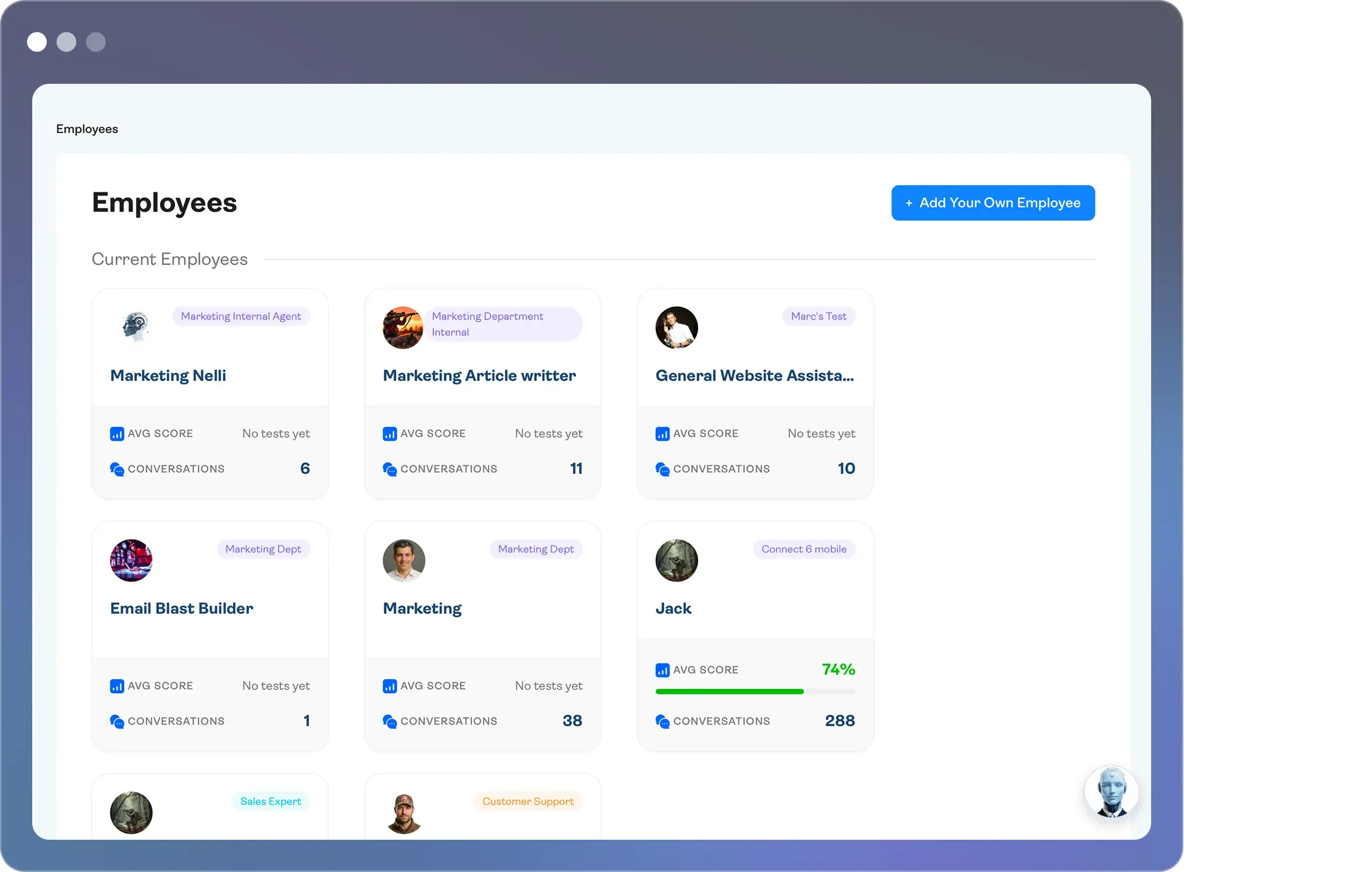The width and height of the screenshot is (1372, 872).
Task: Open the Jack employee card title
Action: click(673, 608)
